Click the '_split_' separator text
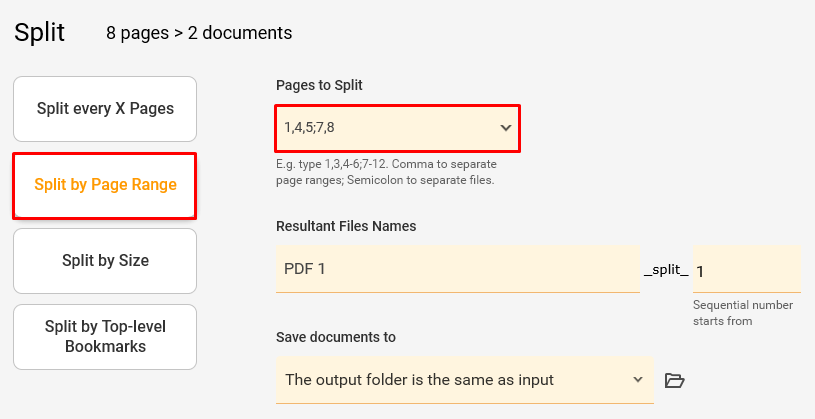 (666, 269)
